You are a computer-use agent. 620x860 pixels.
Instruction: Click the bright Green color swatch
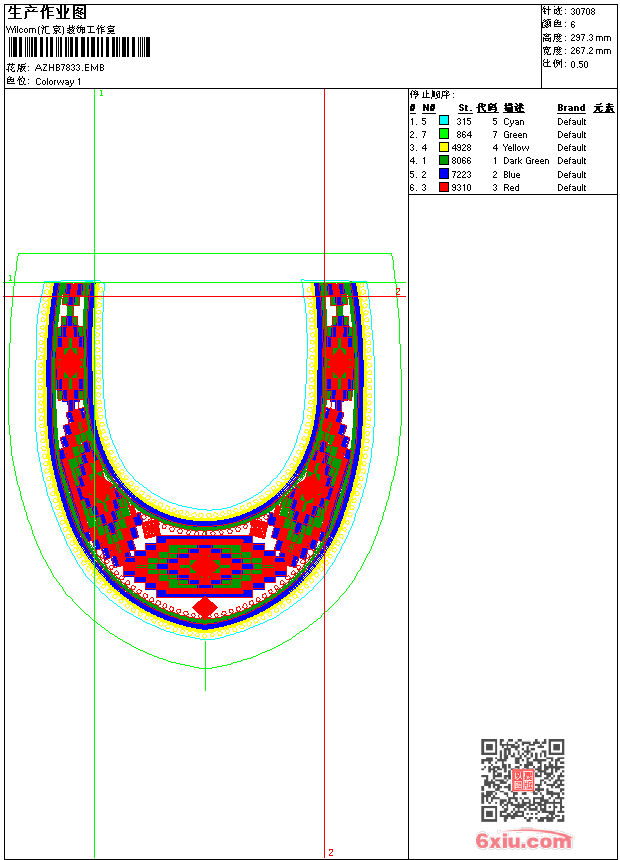pos(444,134)
